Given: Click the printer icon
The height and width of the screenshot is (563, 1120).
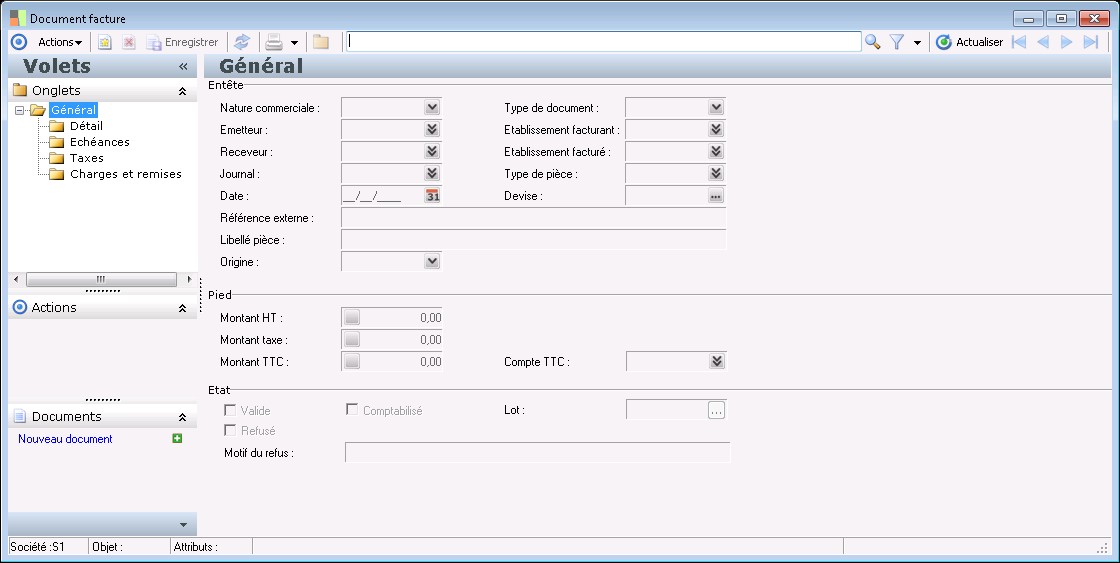Looking at the screenshot, I should pyautogui.click(x=274, y=42).
